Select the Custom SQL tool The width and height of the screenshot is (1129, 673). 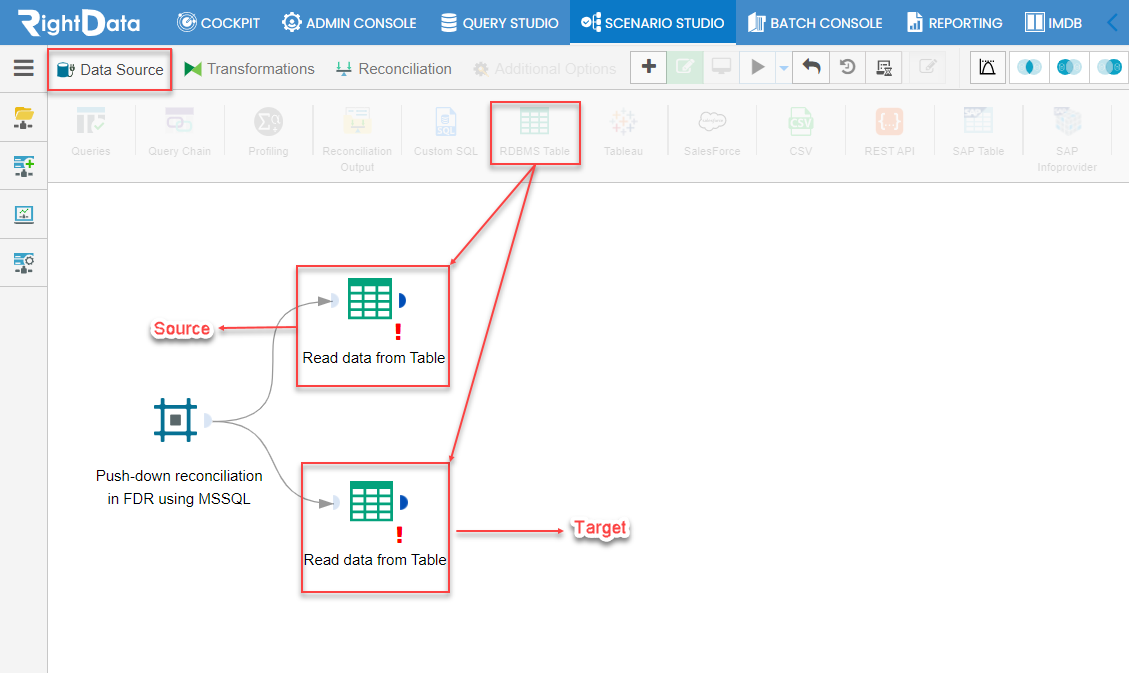(446, 132)
